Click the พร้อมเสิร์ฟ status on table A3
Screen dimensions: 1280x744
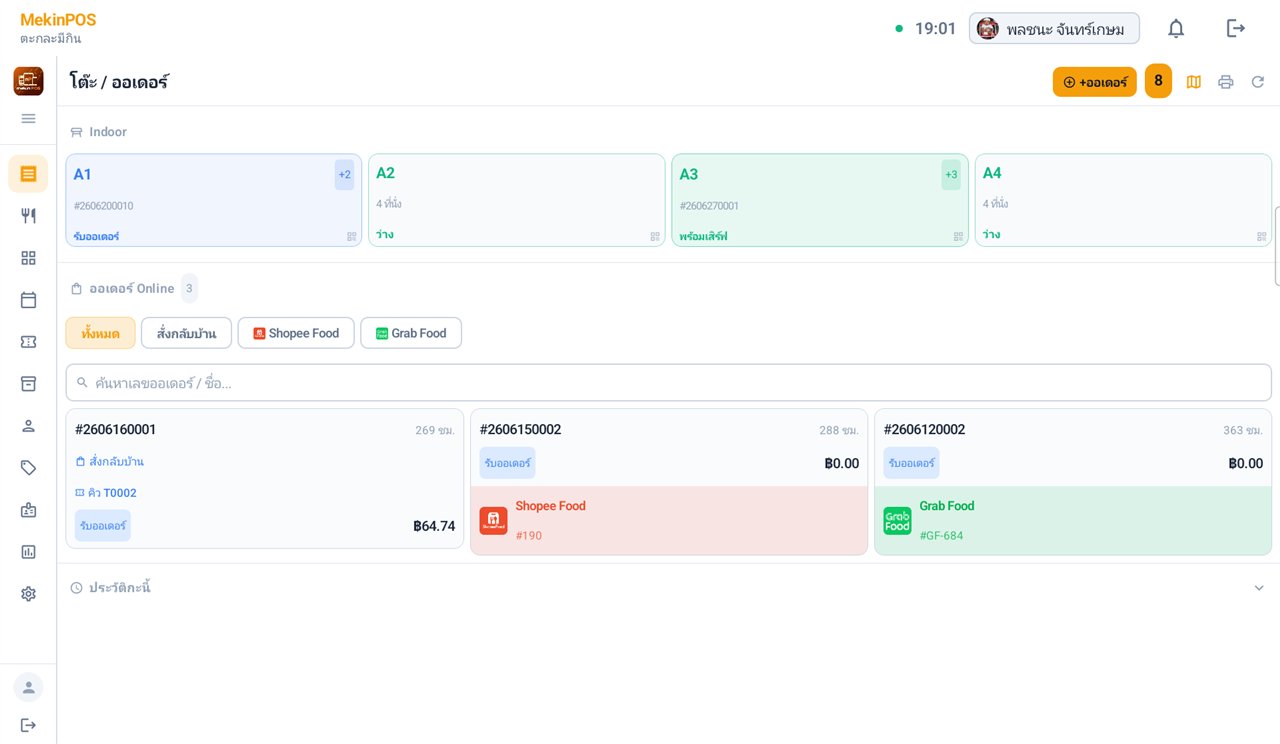click(703, 237)
